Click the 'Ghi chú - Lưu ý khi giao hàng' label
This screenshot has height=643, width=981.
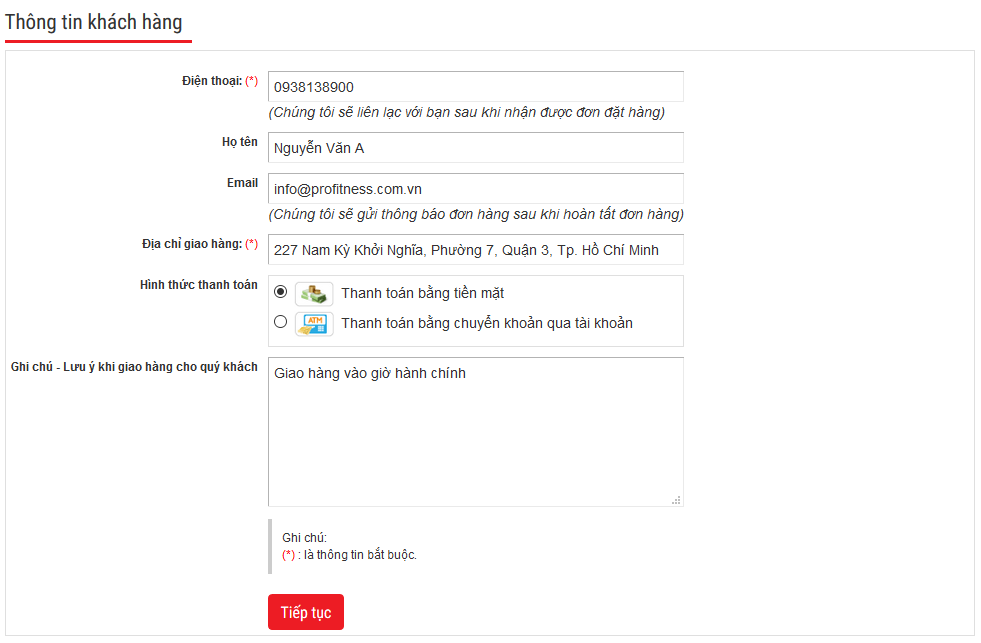pyautogui.click(x=134, y=367)
